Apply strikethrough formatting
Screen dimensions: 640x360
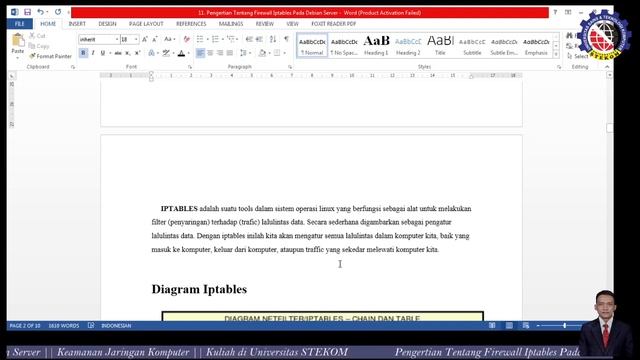point(118,53)
